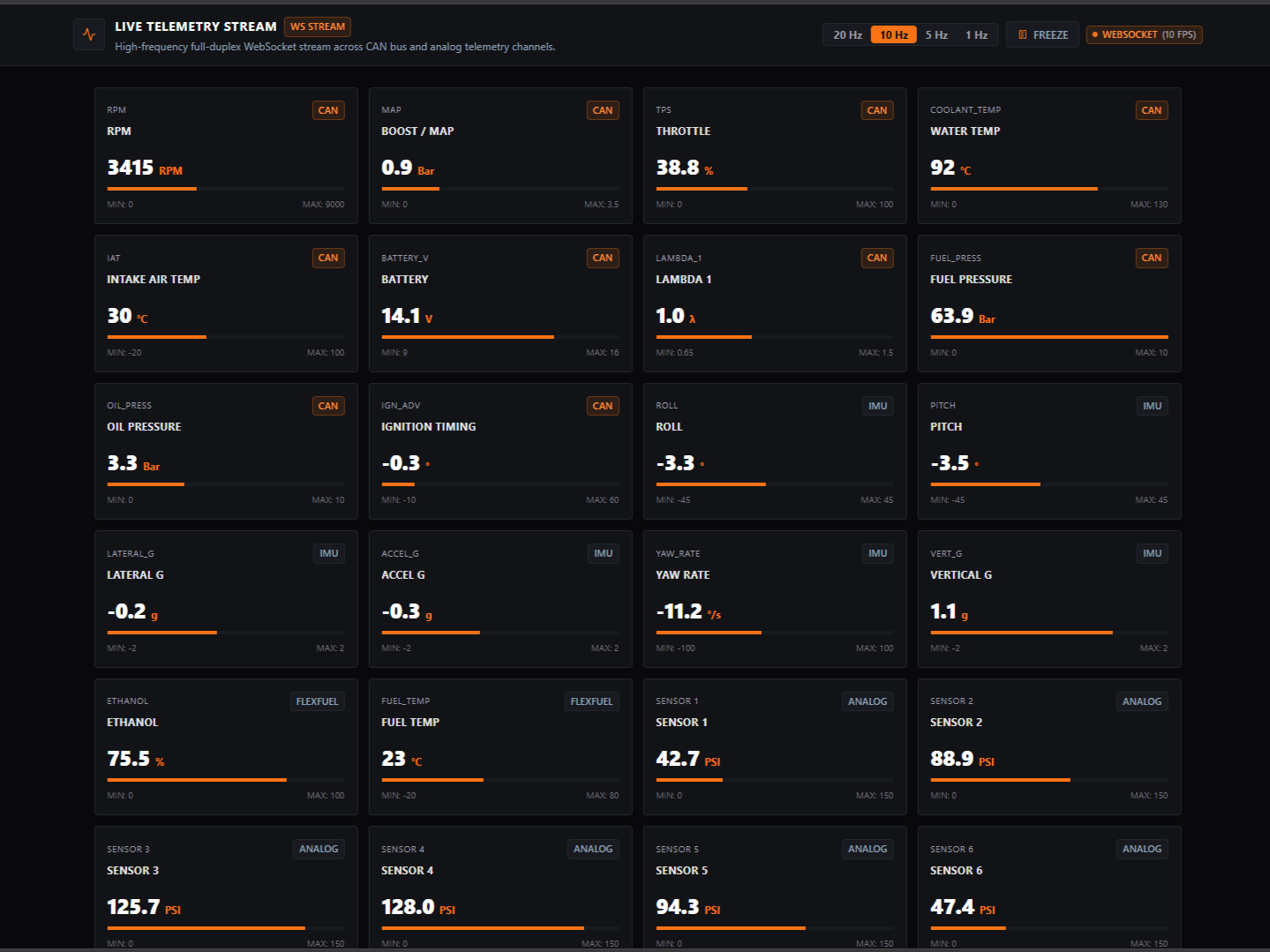Viewport: 1270px width, 952px height.
Task: Click the LATERAL G card title
Action: pos(135,575)
